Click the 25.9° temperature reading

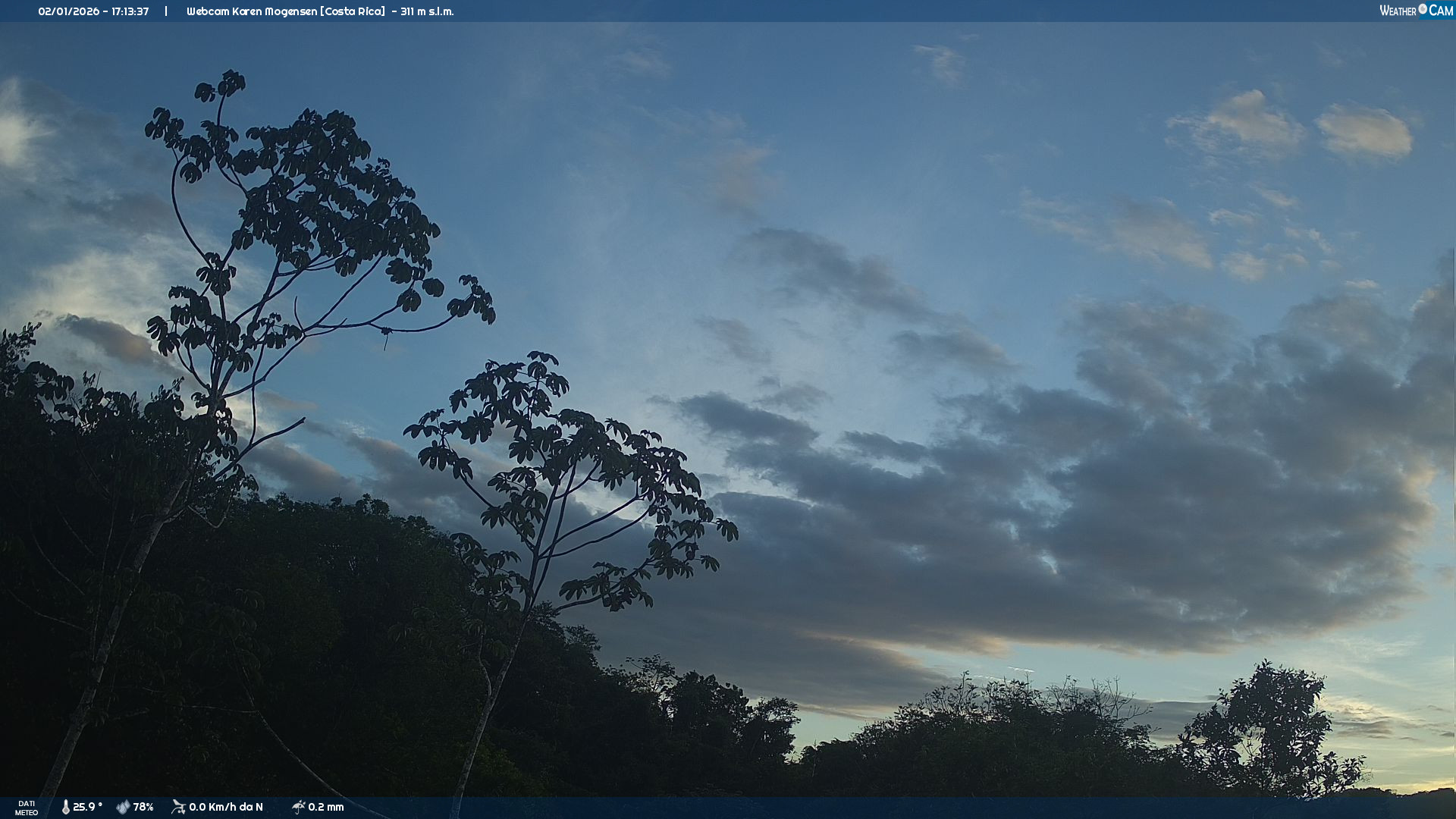87,807
